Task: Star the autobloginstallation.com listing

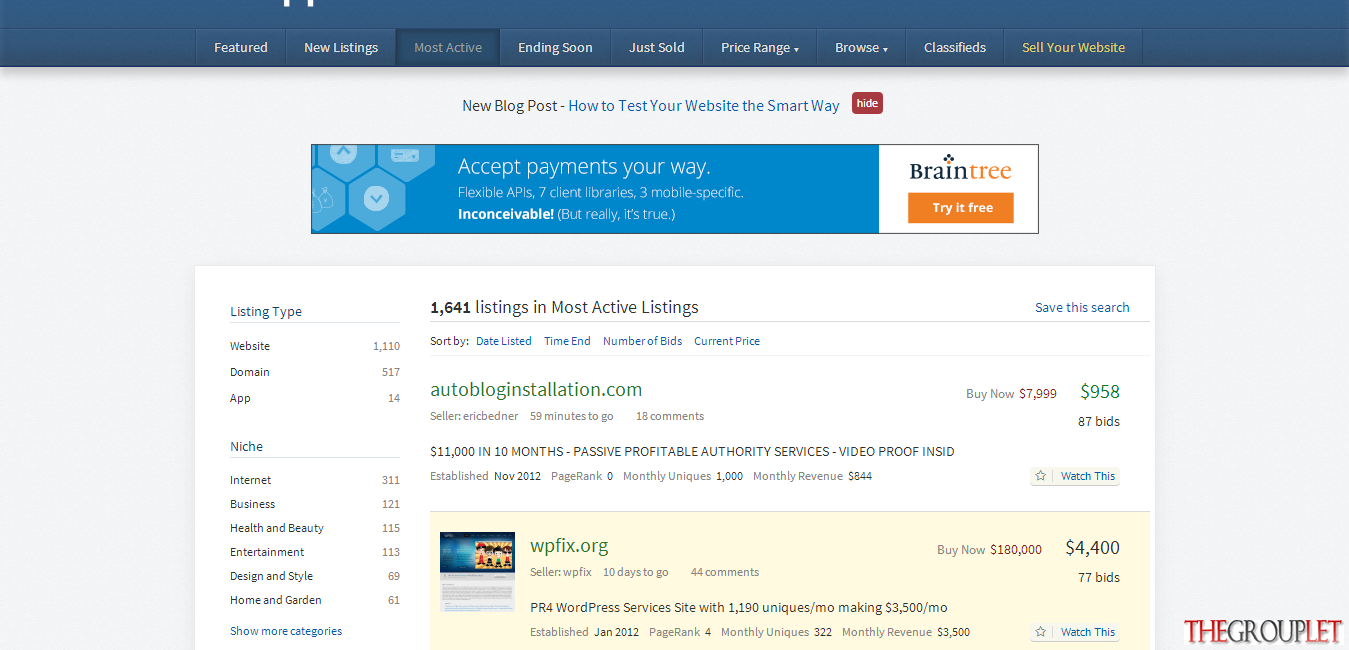Action: tap(1041, 476)
